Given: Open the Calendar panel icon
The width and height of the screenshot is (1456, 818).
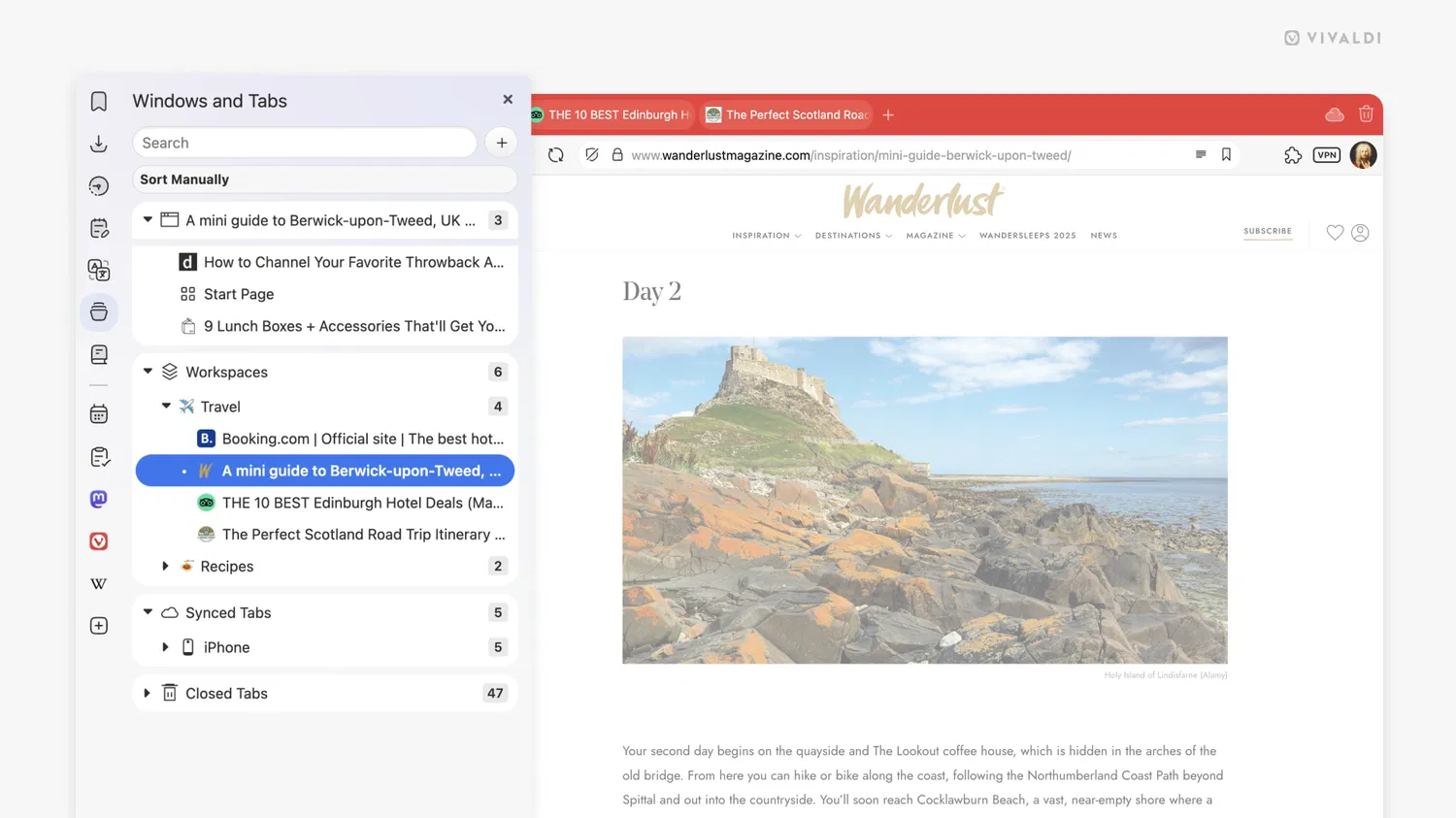Looking at the screenshot, I should 99,414.
